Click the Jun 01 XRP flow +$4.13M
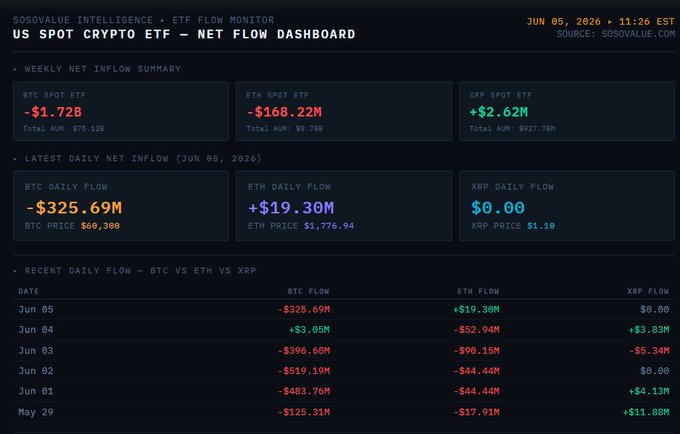 pyautogui.click(x=649, y=392)
